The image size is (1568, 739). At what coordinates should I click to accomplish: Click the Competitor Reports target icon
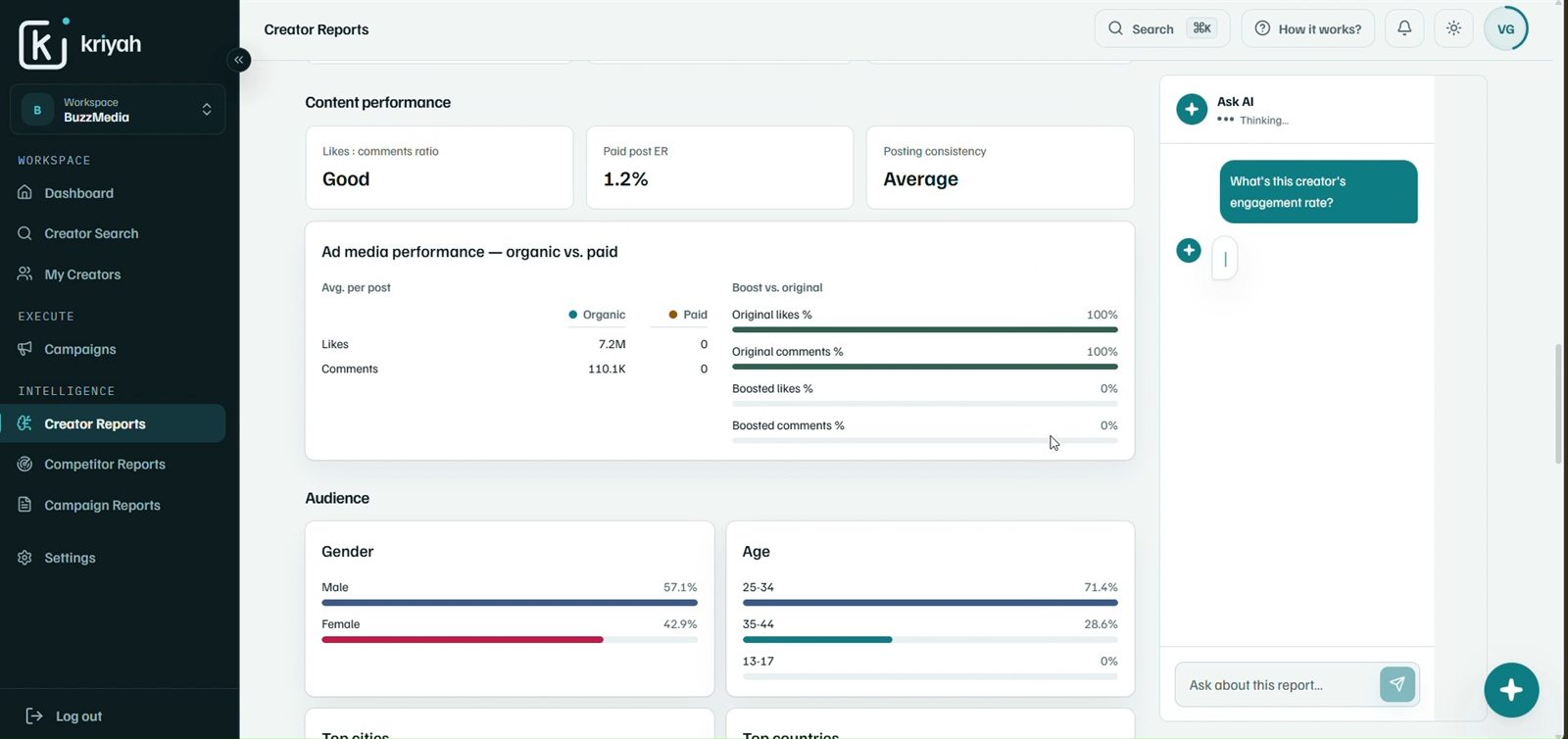pos(25,464)
